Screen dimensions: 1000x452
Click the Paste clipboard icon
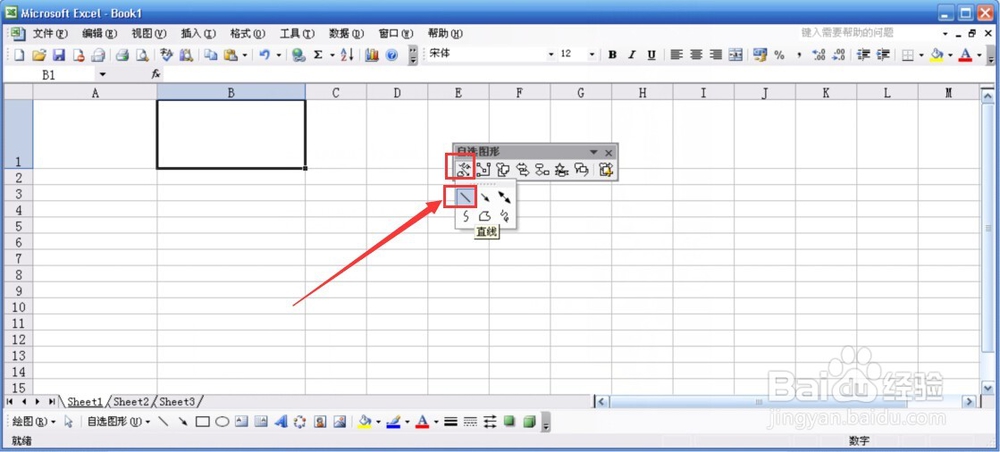231,55
